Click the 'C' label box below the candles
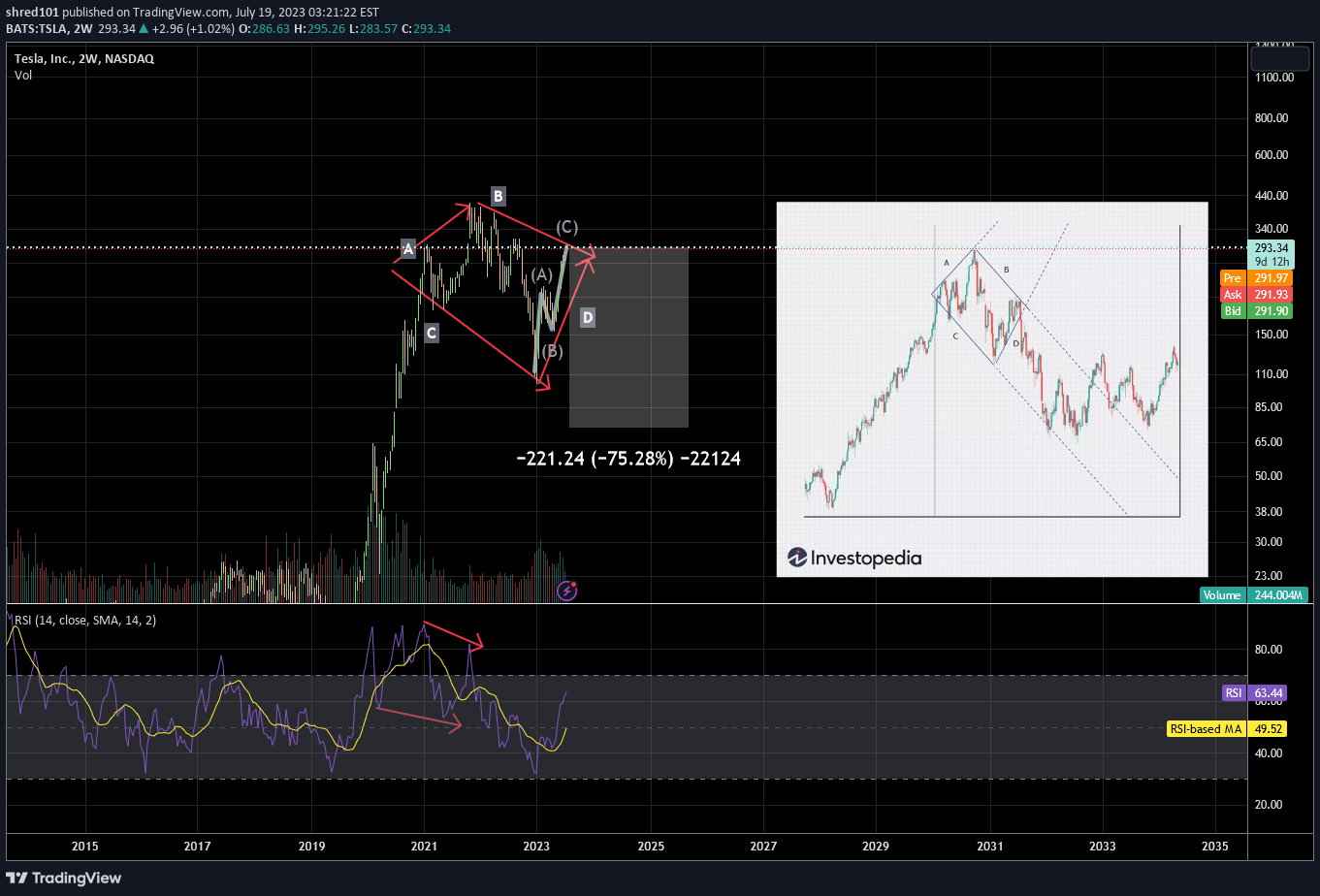Image resolution: width=1320 pixels, height=896 pixels. (x=432, y=334)
